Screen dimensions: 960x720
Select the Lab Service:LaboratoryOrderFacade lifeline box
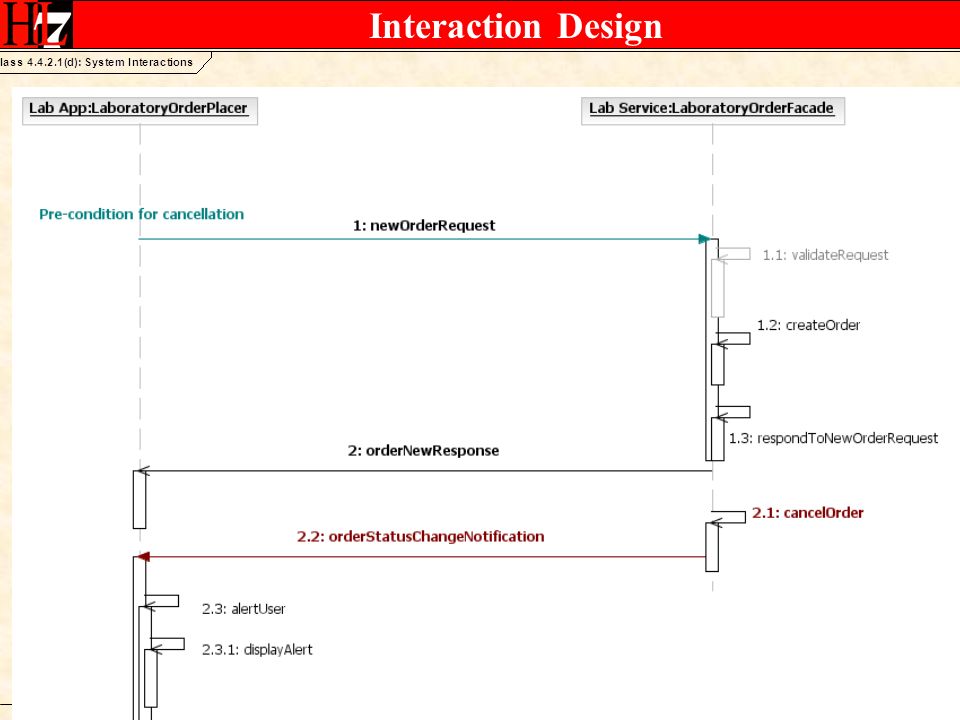point(713,111)
